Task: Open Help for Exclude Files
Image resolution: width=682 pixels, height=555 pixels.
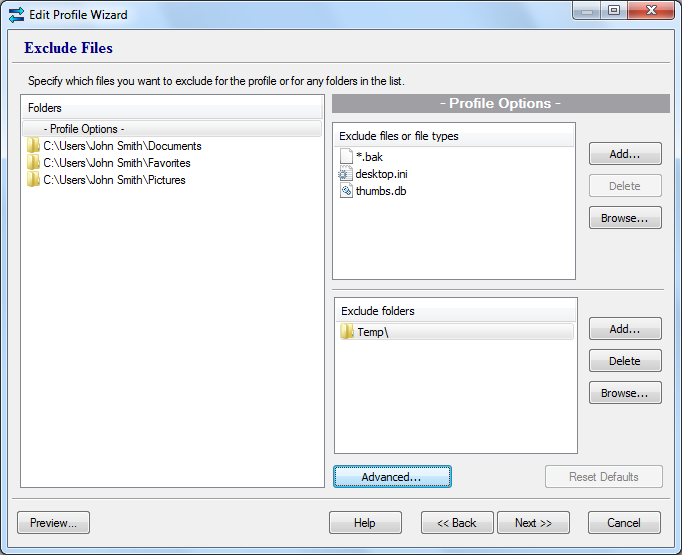Action: click(x=365, y=523)
